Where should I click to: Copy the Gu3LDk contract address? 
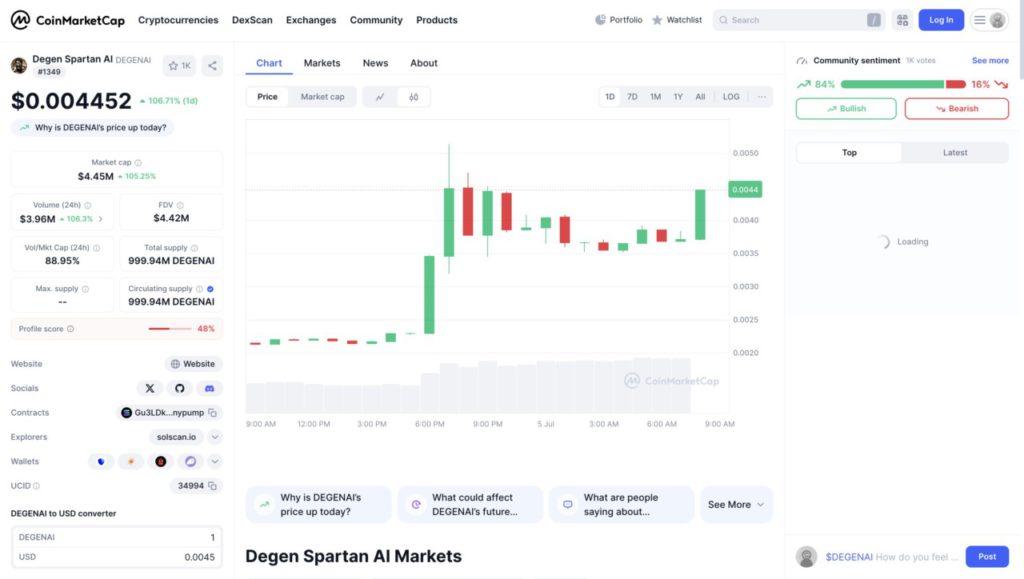213,412
